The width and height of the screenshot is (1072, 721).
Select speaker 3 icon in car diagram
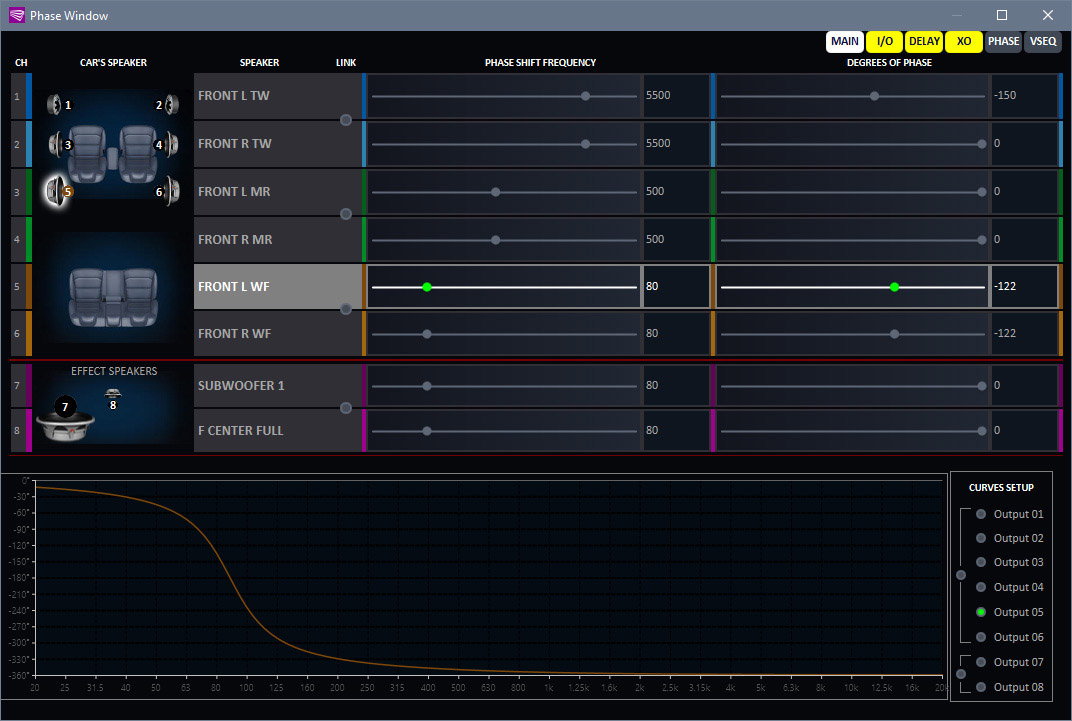(x=57, y=144)
